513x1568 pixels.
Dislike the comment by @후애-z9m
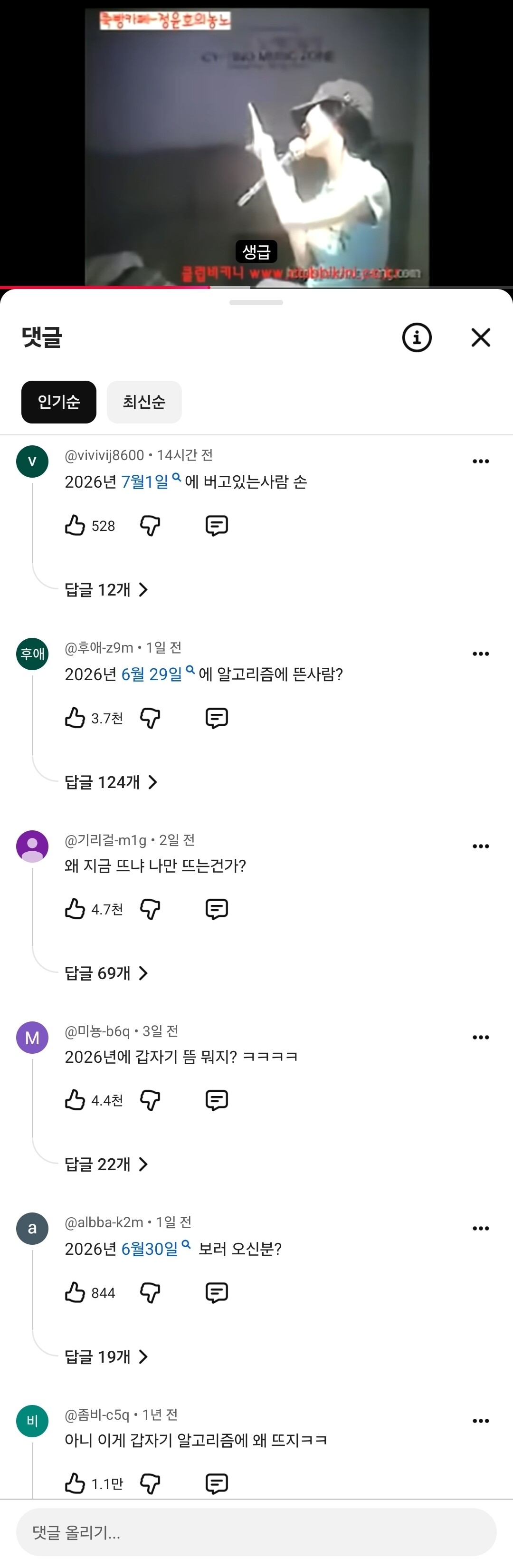150,718
